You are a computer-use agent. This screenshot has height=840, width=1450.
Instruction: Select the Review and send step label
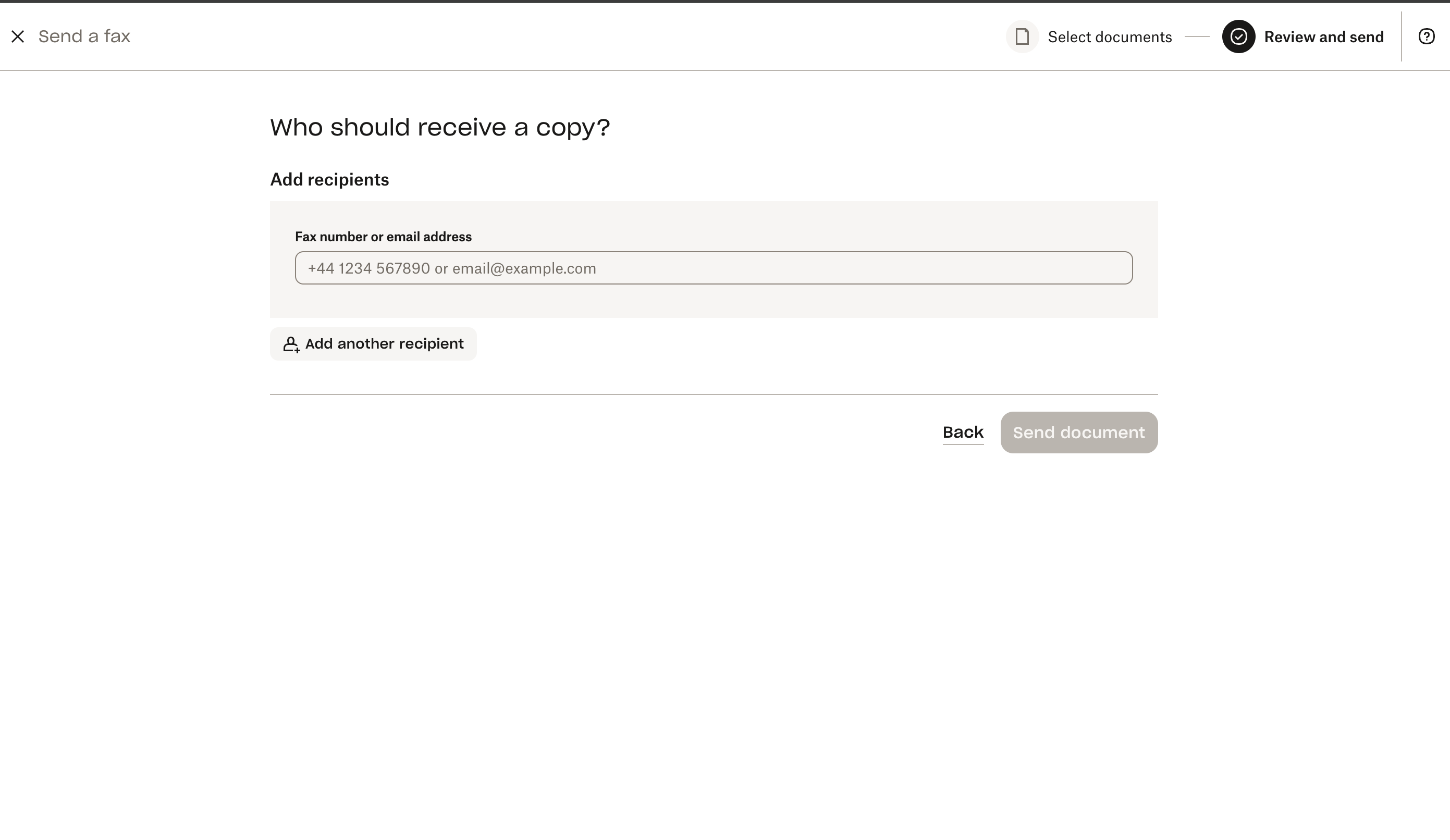1324,36
